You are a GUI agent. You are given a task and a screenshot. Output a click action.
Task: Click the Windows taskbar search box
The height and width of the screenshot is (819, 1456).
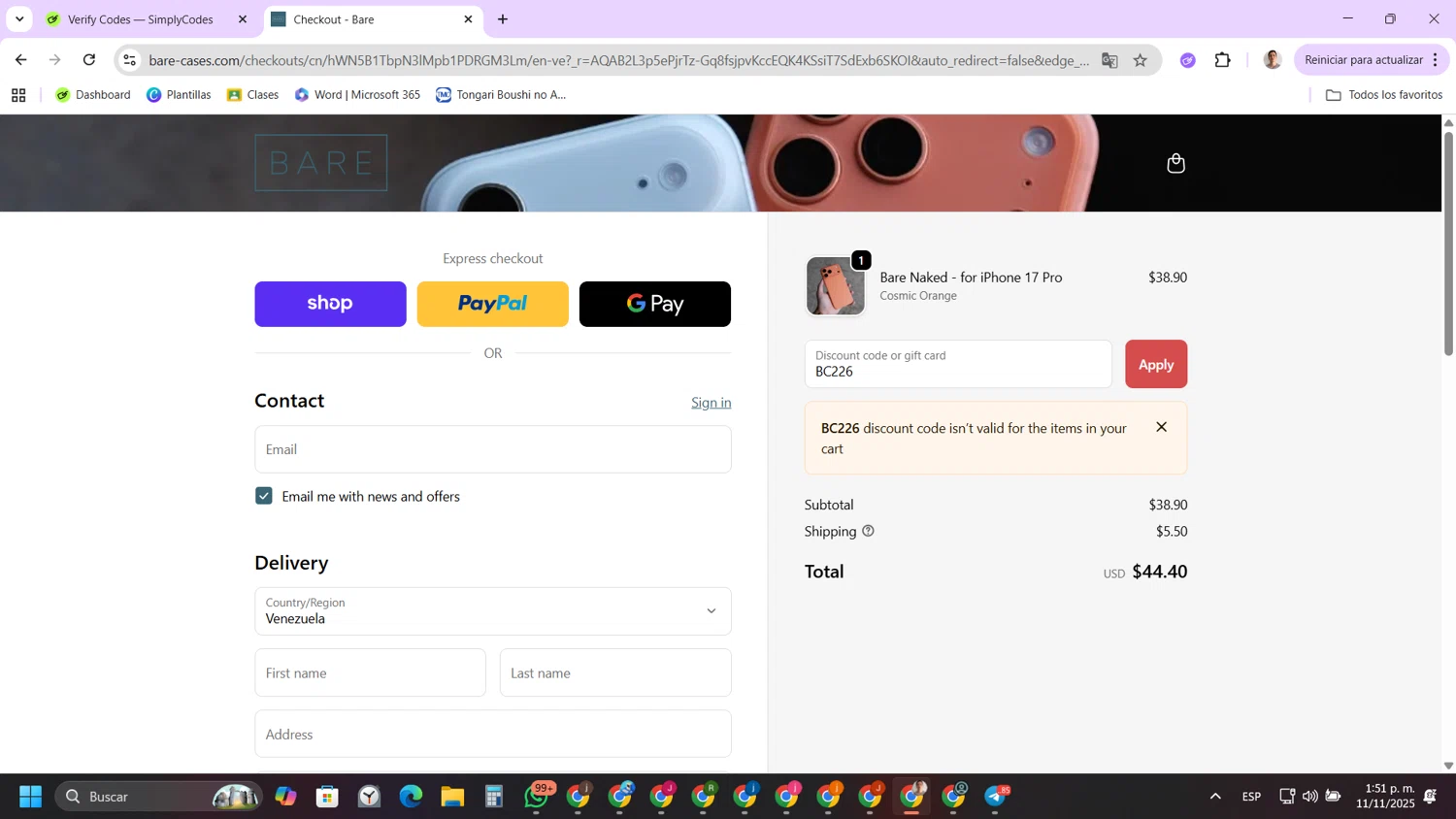[158, 797]
